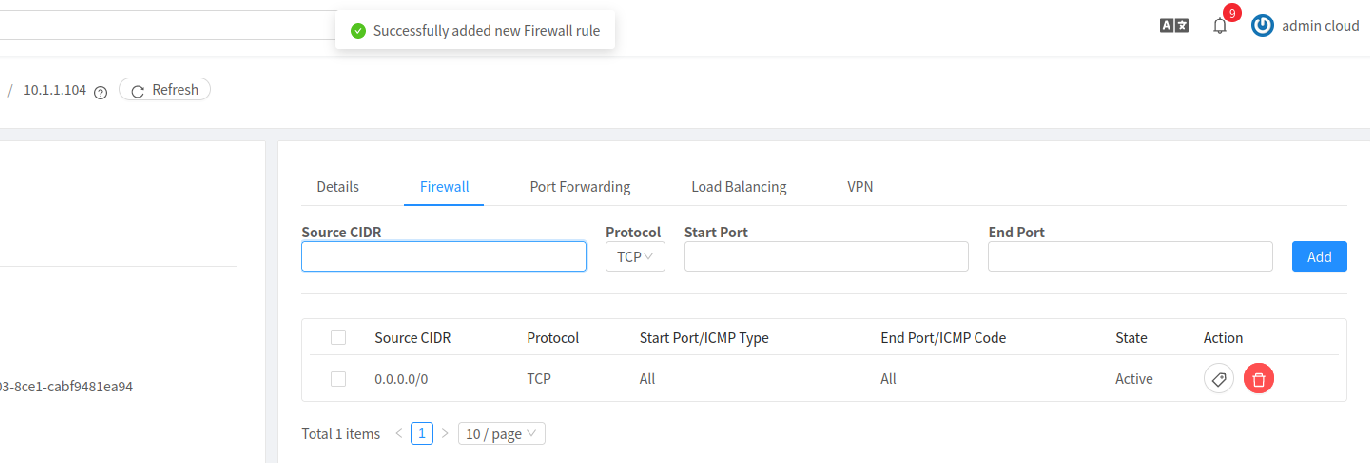Click the red delete firewall rule icon

tap(1259, 379)
